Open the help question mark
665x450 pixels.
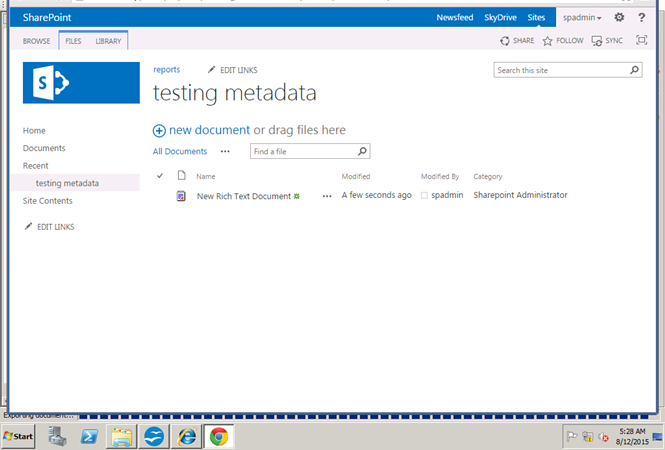pos(641,17)
